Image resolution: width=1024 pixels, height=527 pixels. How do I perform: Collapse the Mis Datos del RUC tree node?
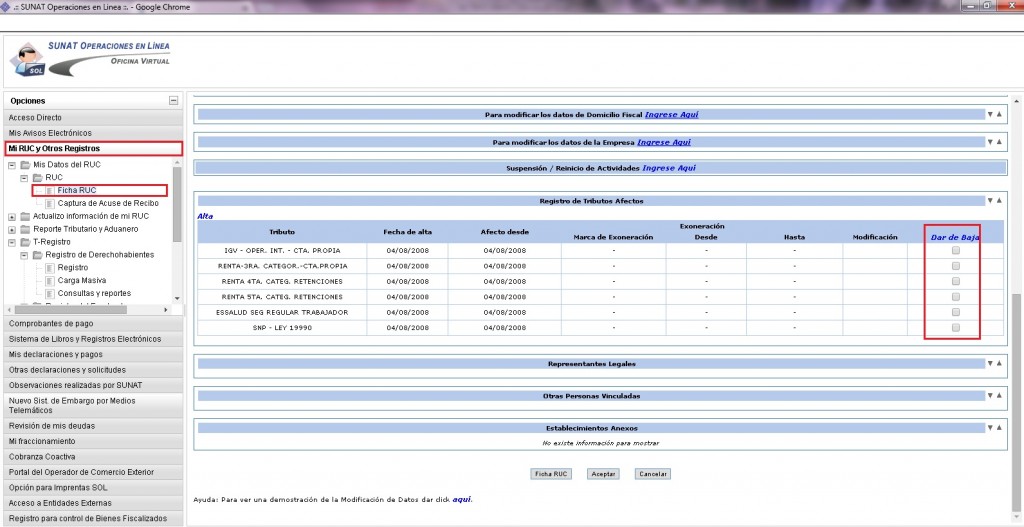point(12,165)
